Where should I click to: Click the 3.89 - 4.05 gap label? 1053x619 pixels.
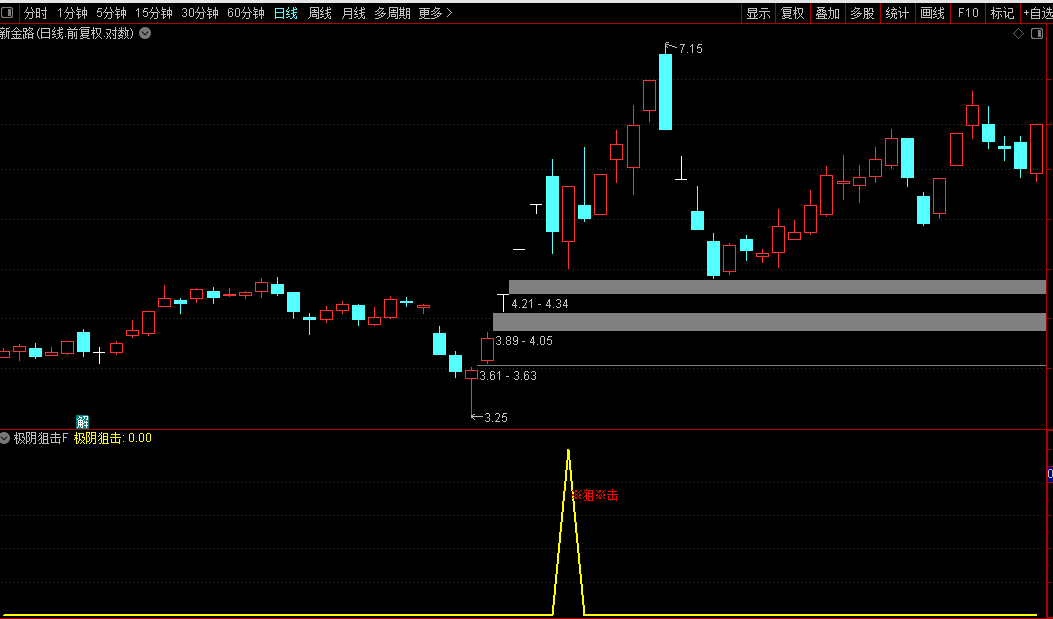coord(524,341)
